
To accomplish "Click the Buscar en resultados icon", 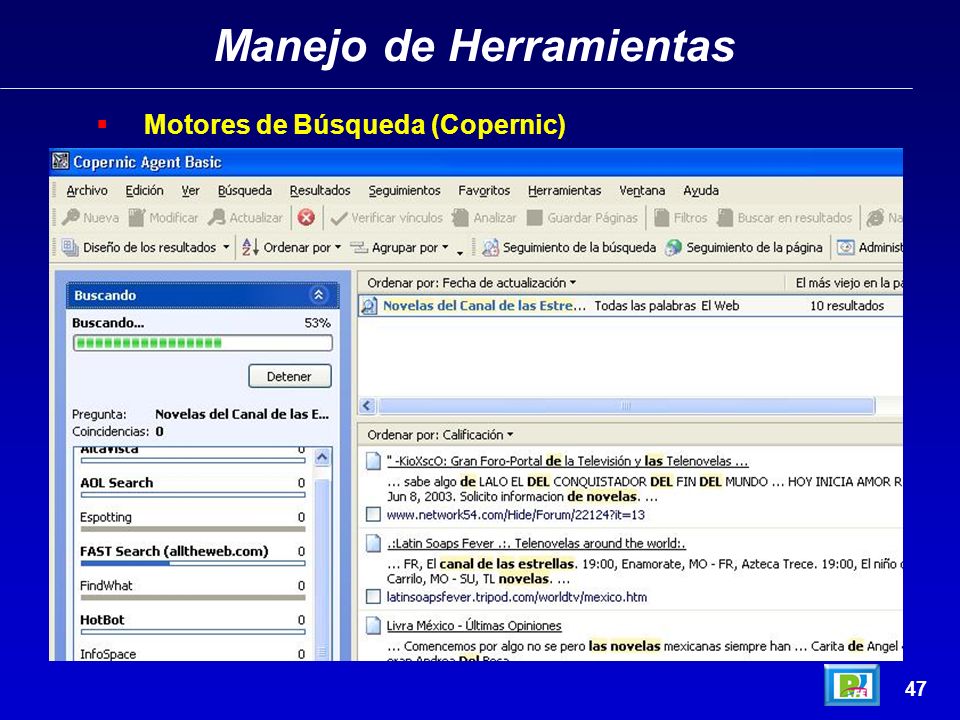I will pyautogui.click(x=725, y=217).
